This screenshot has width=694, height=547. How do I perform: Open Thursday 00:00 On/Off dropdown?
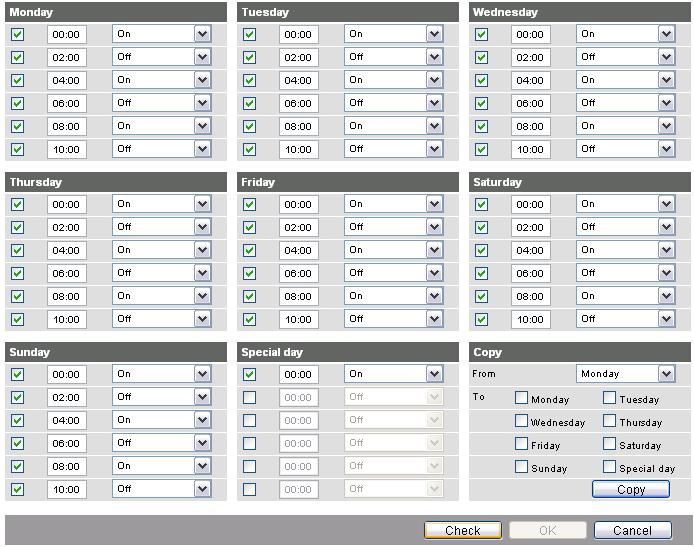click(x=162, y=204)
